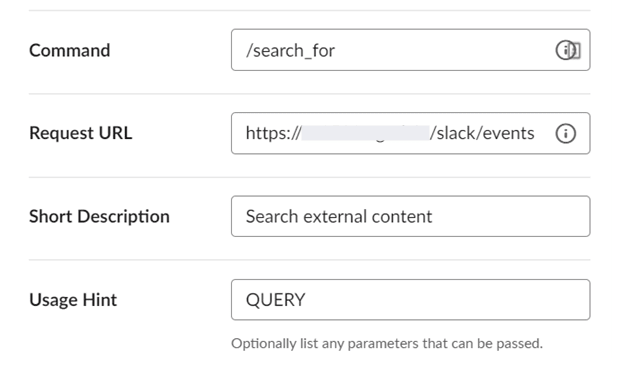Focus the Usage Hint field containing QUERY
This screenshot has width=622, height=378.
tap(411, 299)
